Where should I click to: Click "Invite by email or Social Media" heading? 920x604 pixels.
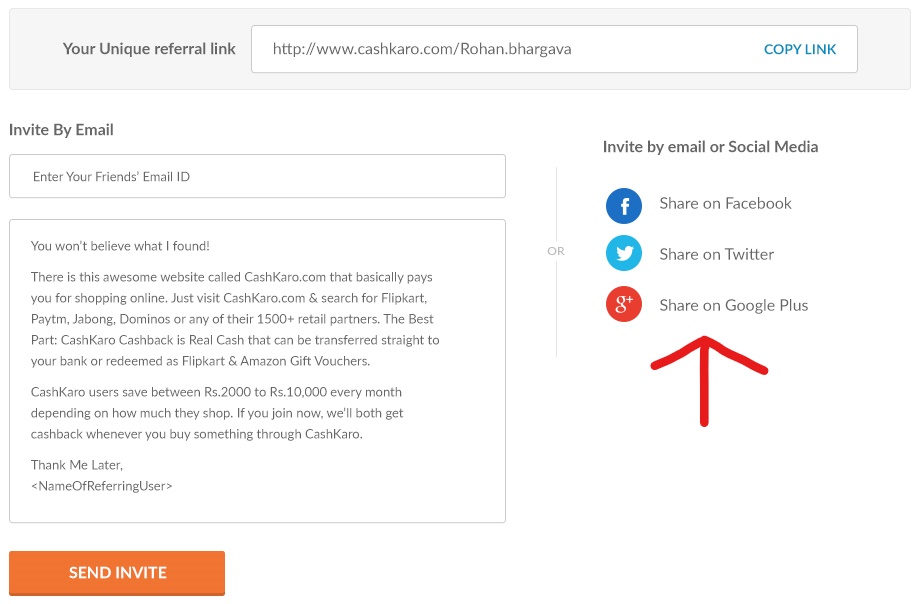(710, 147)
